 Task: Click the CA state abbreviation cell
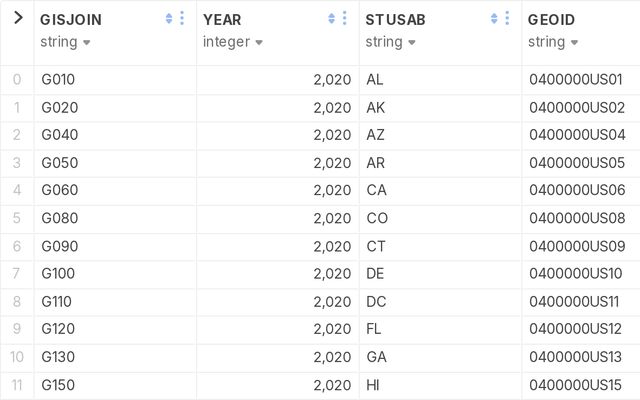coord(376,190)
